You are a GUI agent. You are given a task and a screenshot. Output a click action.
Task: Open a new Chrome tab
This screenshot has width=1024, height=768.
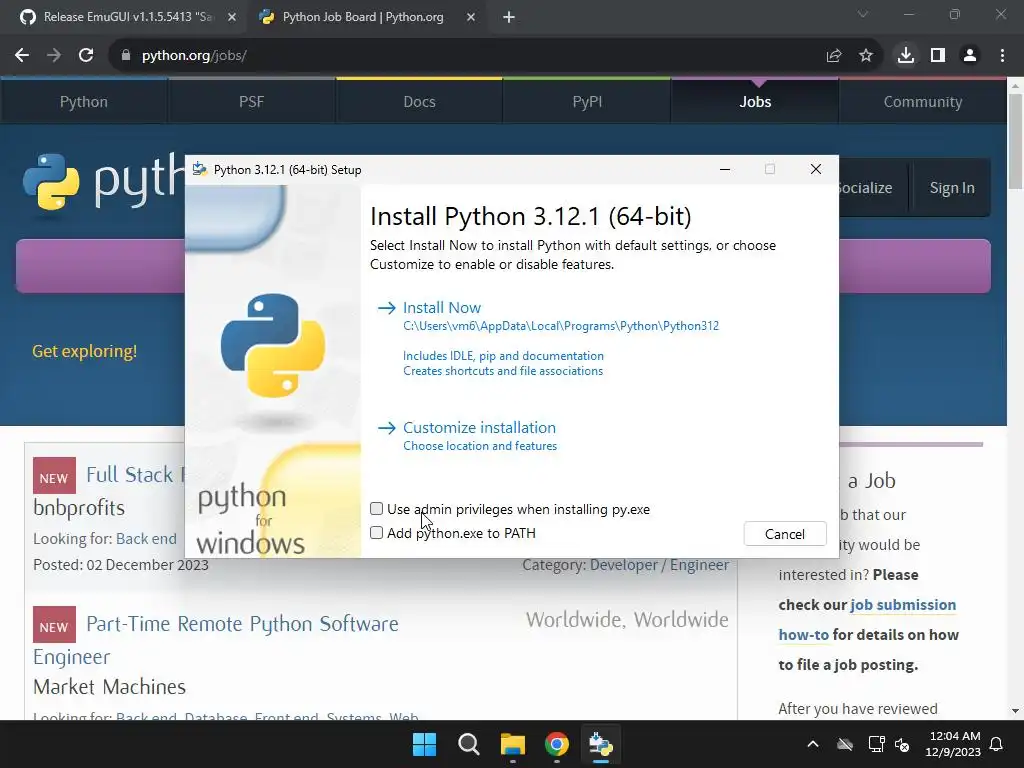click(x=509, y=18)
